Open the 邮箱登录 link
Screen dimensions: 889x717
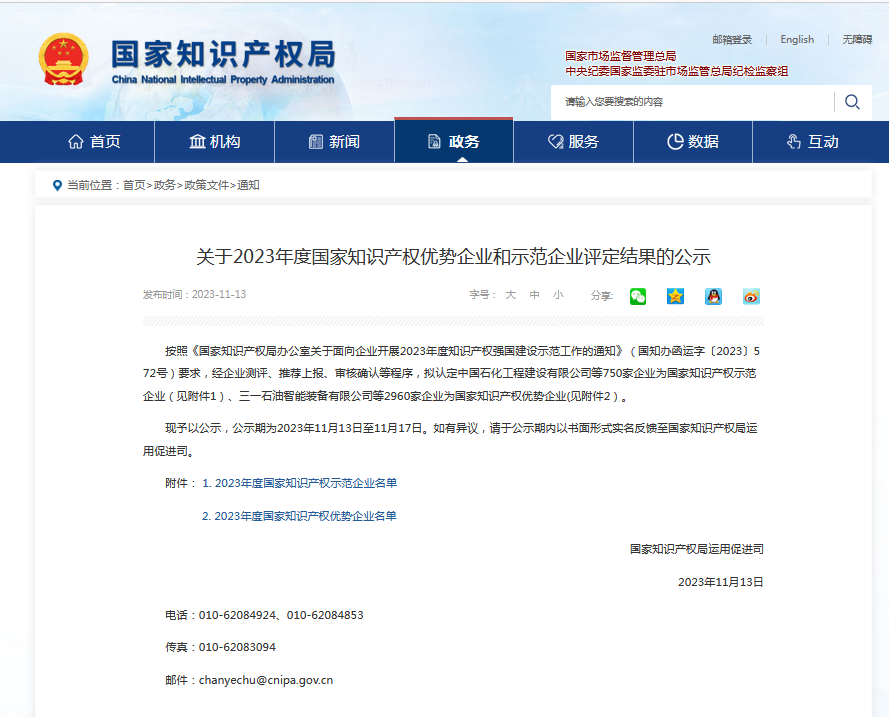(732, 40)
